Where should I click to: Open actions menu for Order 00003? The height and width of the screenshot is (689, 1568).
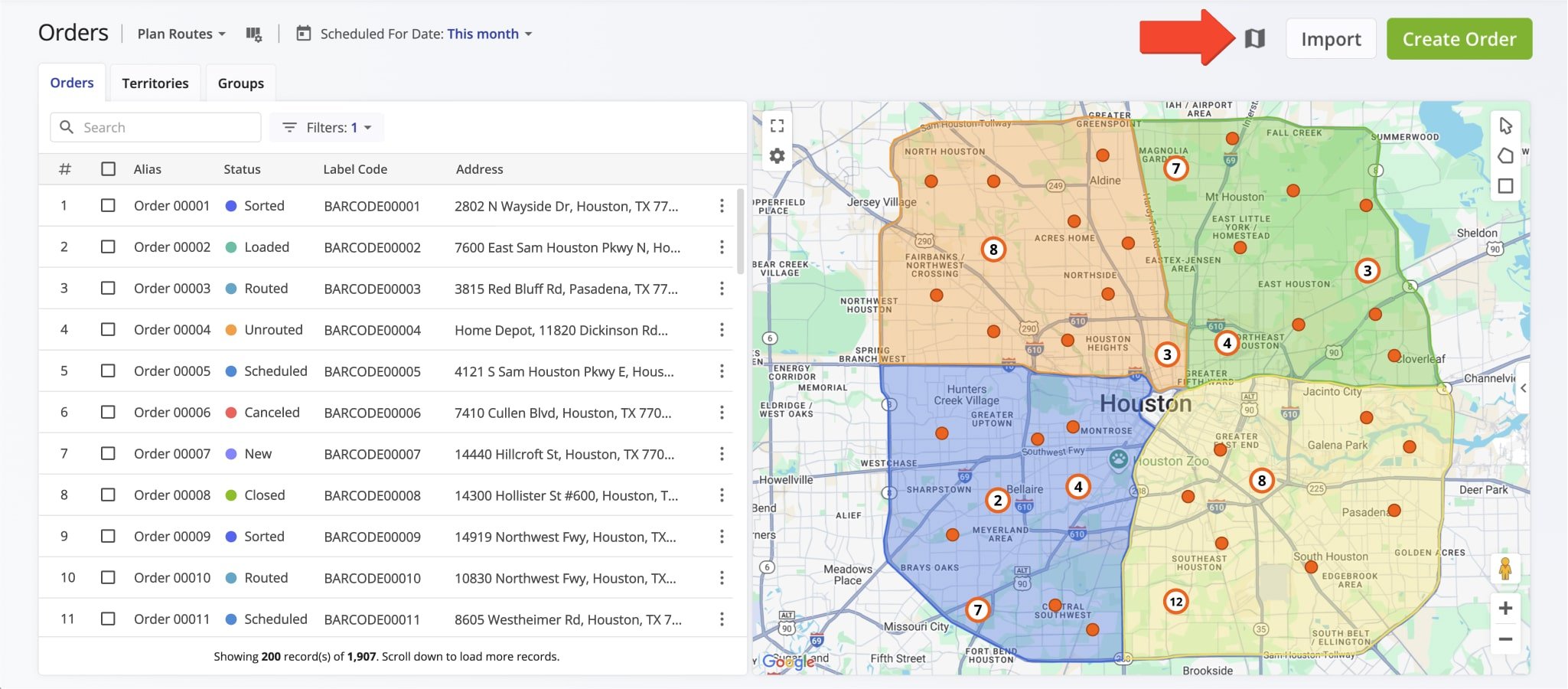tap(722, 289)
